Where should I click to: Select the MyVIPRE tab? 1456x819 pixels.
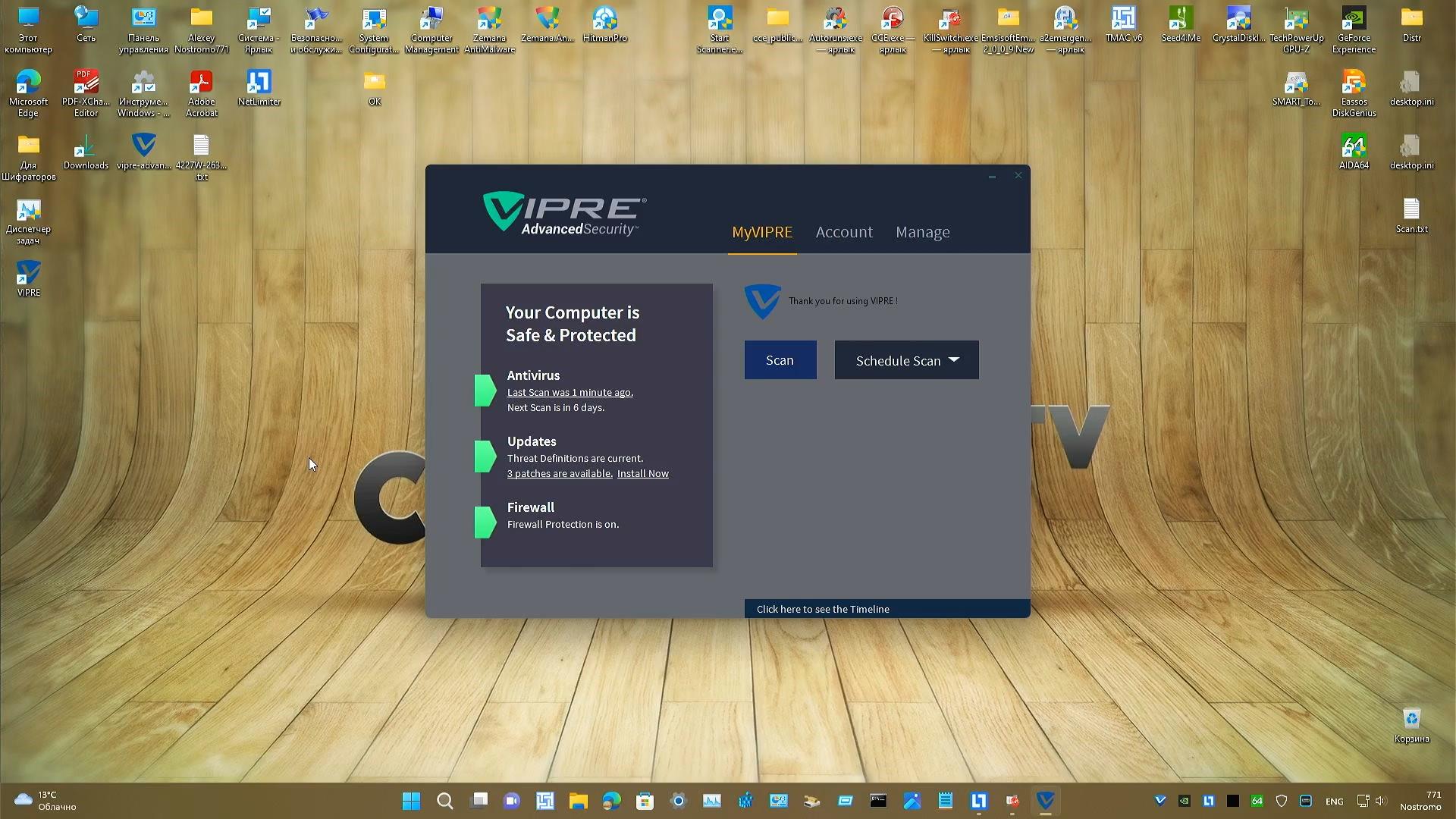[x=761, y=232]
